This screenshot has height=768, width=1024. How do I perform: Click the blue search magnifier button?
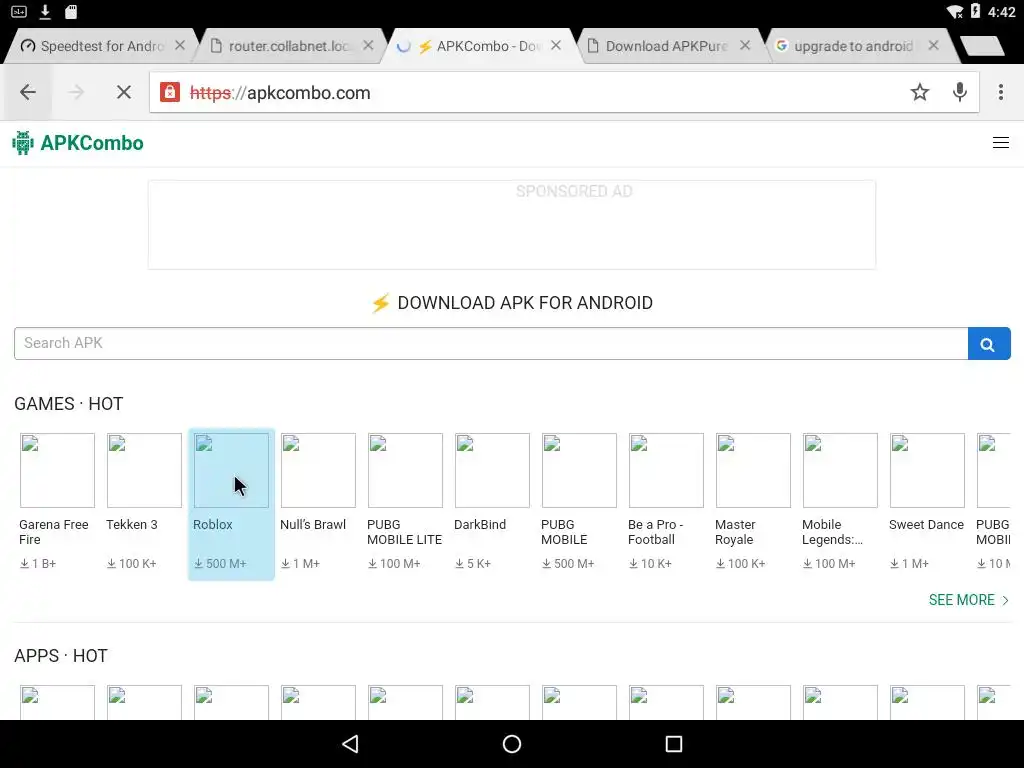point(989,344)
